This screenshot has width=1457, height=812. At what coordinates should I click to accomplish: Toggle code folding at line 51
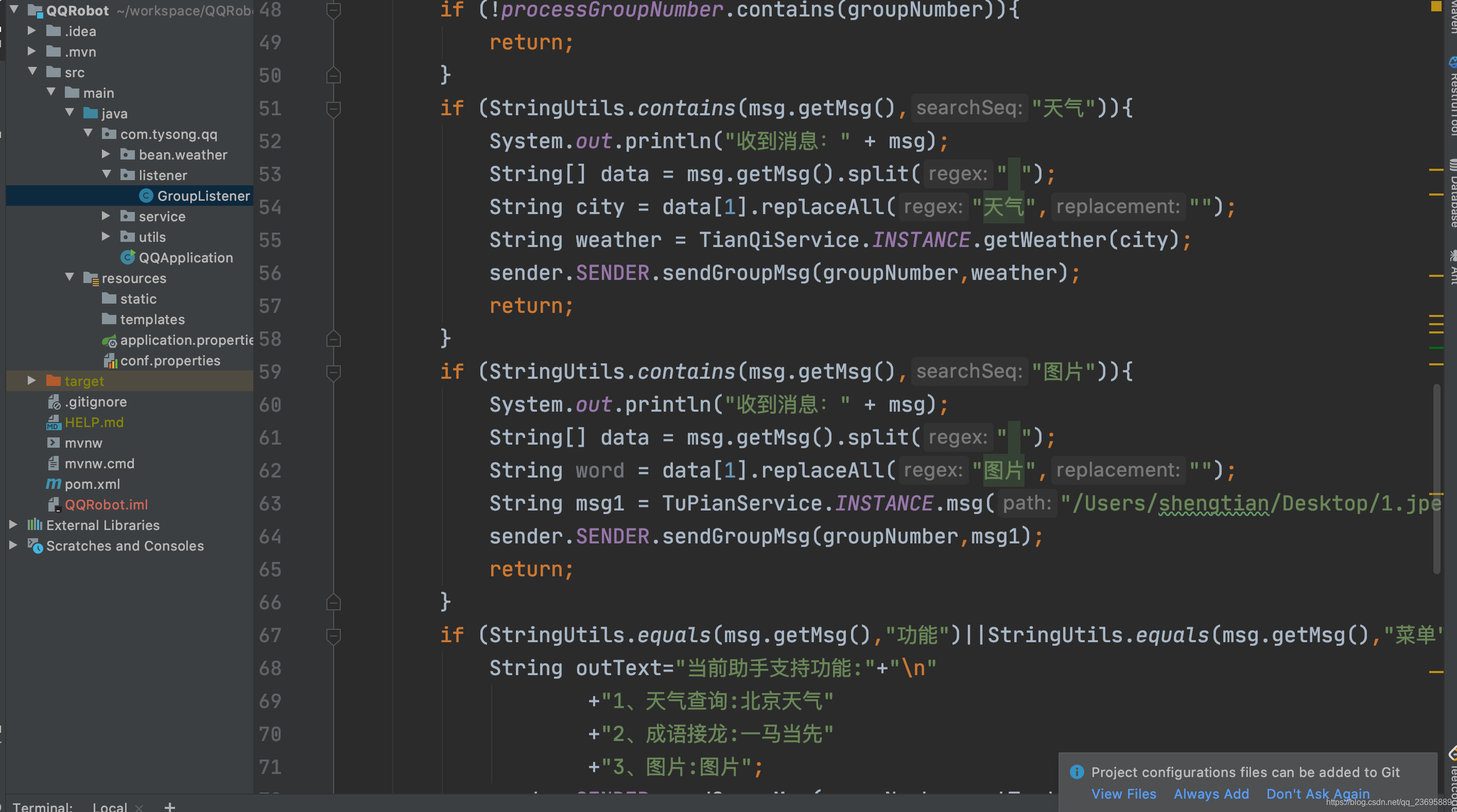(x=333, y=108)
